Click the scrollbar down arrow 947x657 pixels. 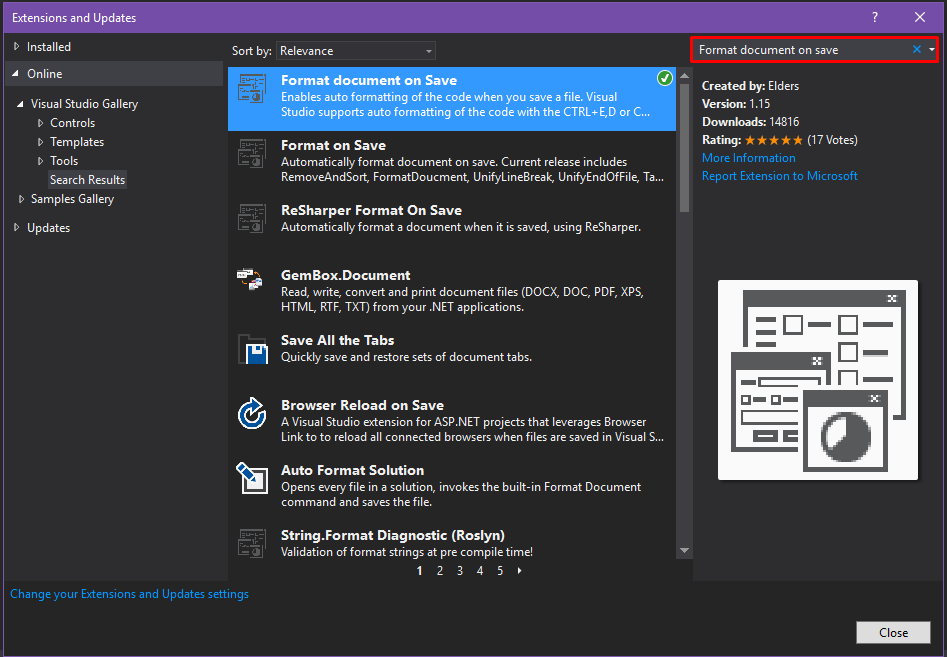pyautogui.click(x=684, y=550)
